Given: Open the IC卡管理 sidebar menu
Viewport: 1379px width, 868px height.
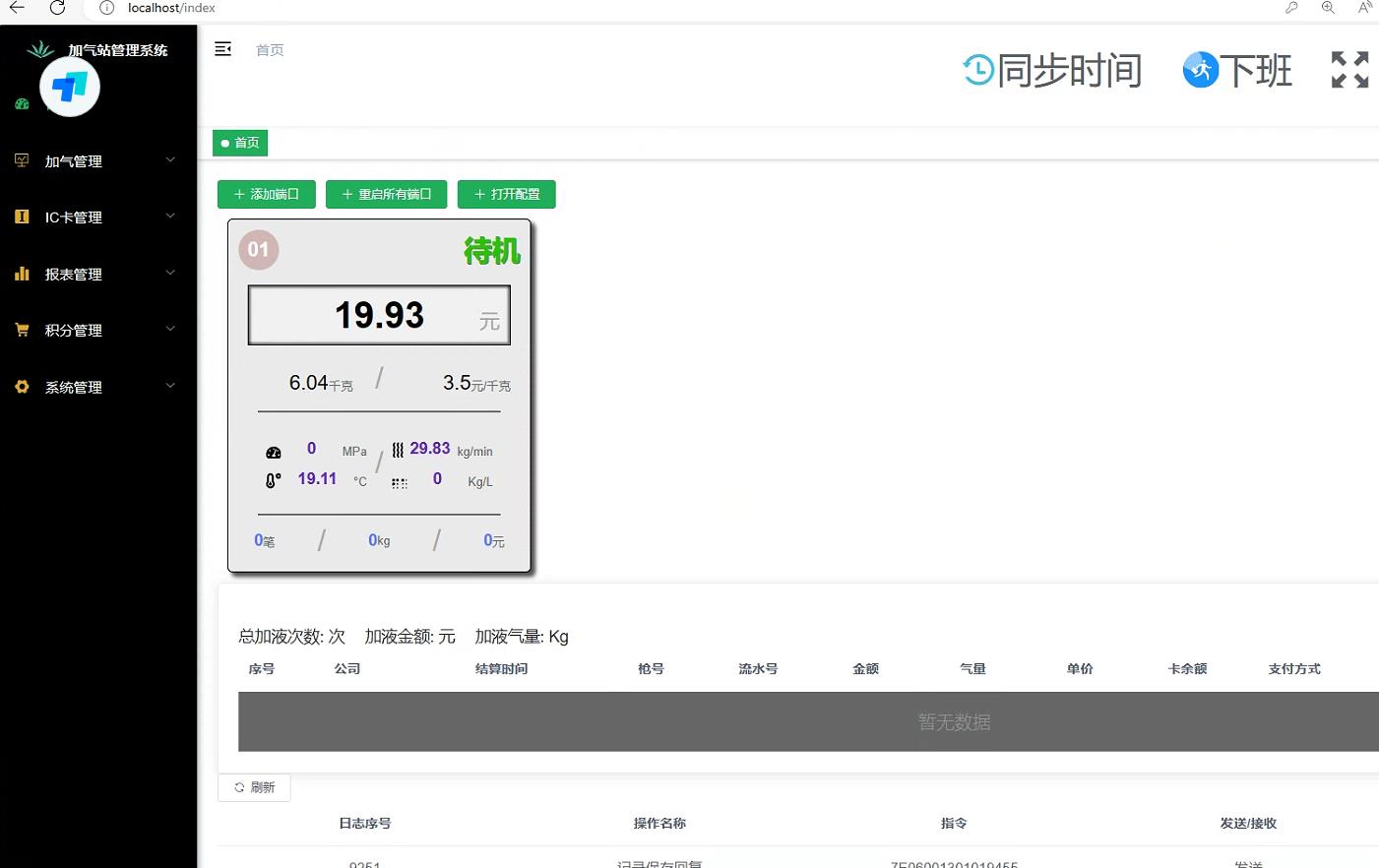Looking at the screenshot, I should pyautogui.click(x=98, y=217).
